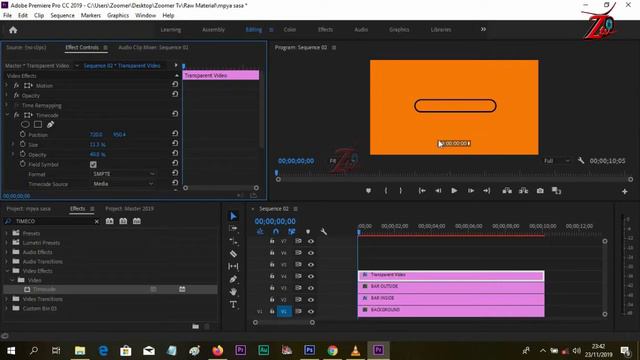Reset the Motion effect
This screenshot has width=640, height=360.
175,84
